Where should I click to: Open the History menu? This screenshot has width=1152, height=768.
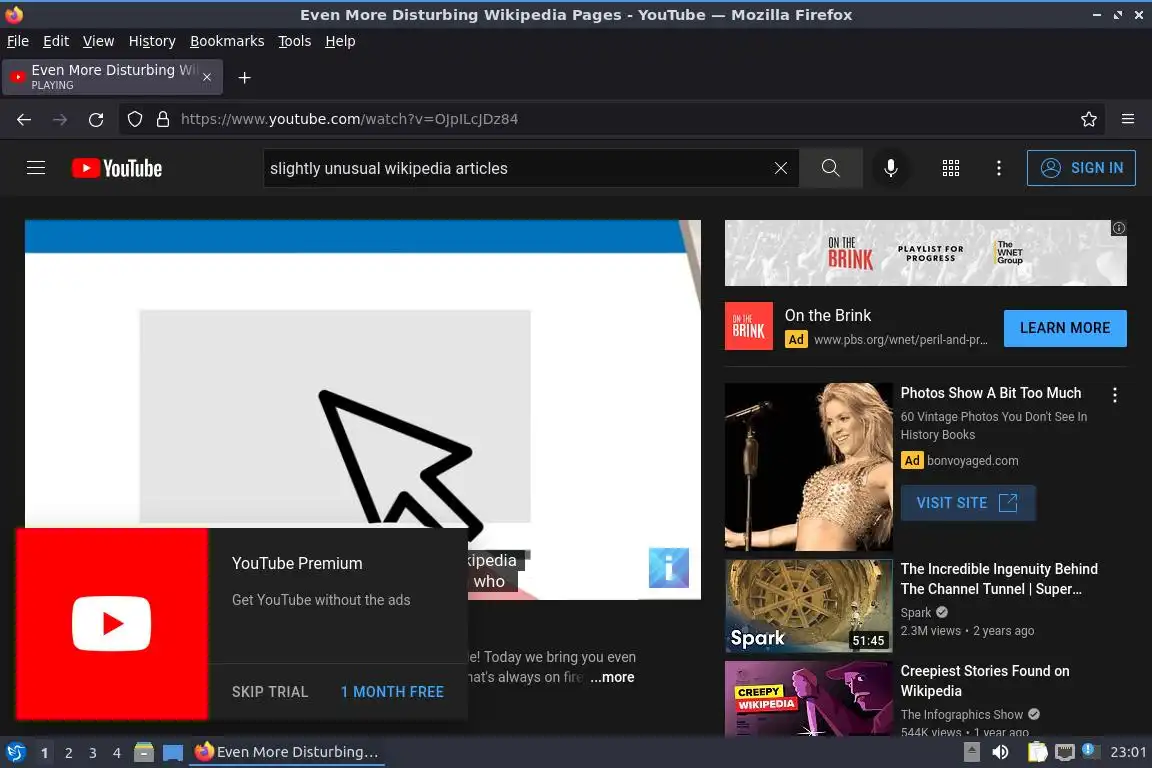(x=152, y=41)
